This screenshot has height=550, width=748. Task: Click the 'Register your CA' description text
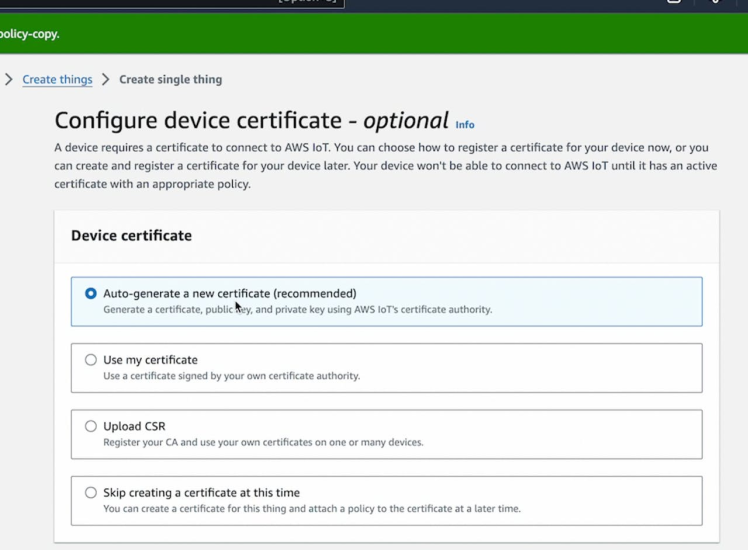(263, 442)
